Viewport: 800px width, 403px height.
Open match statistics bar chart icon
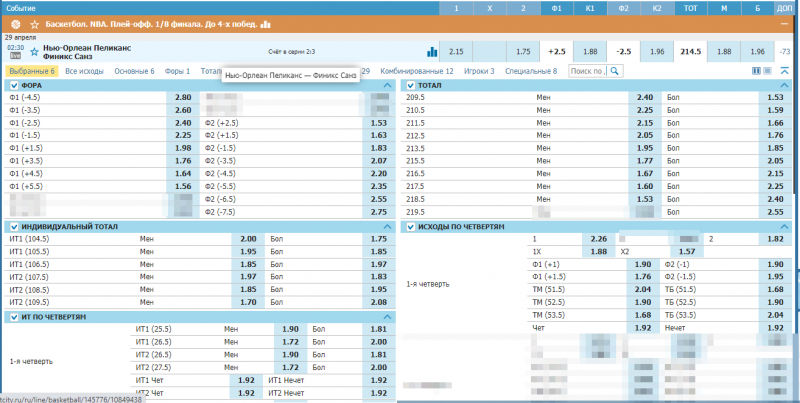click(x=432, y=51)
